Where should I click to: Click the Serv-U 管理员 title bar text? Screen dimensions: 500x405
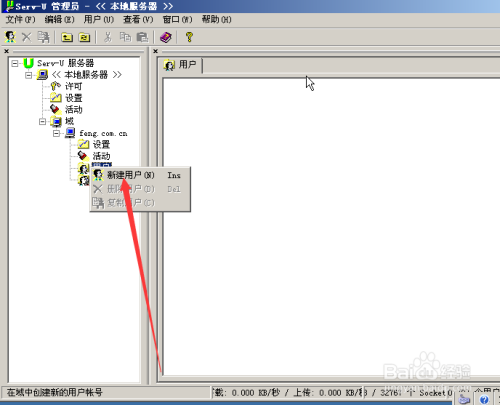pyautogui.click(x=47, y=6)
